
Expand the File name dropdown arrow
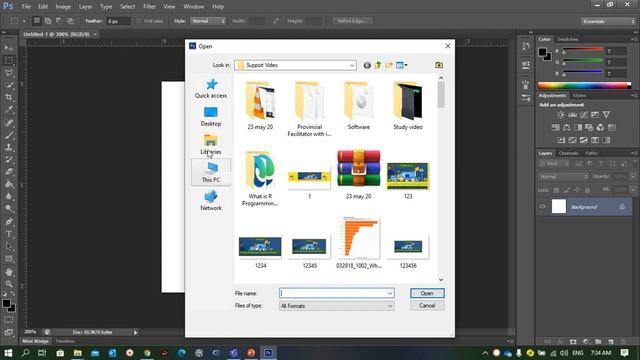390,293
